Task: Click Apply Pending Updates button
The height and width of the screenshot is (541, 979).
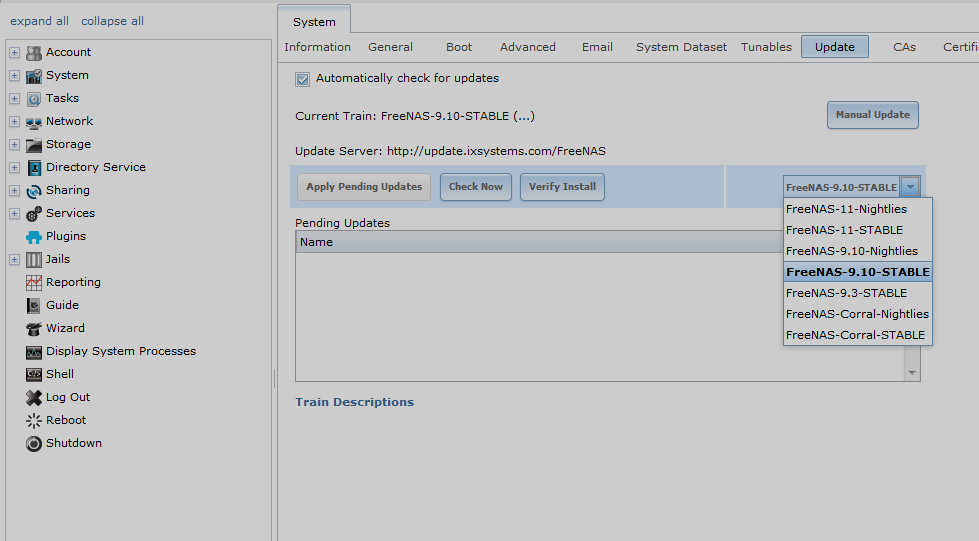Action: pyautogui.click(x=364, y=187)
